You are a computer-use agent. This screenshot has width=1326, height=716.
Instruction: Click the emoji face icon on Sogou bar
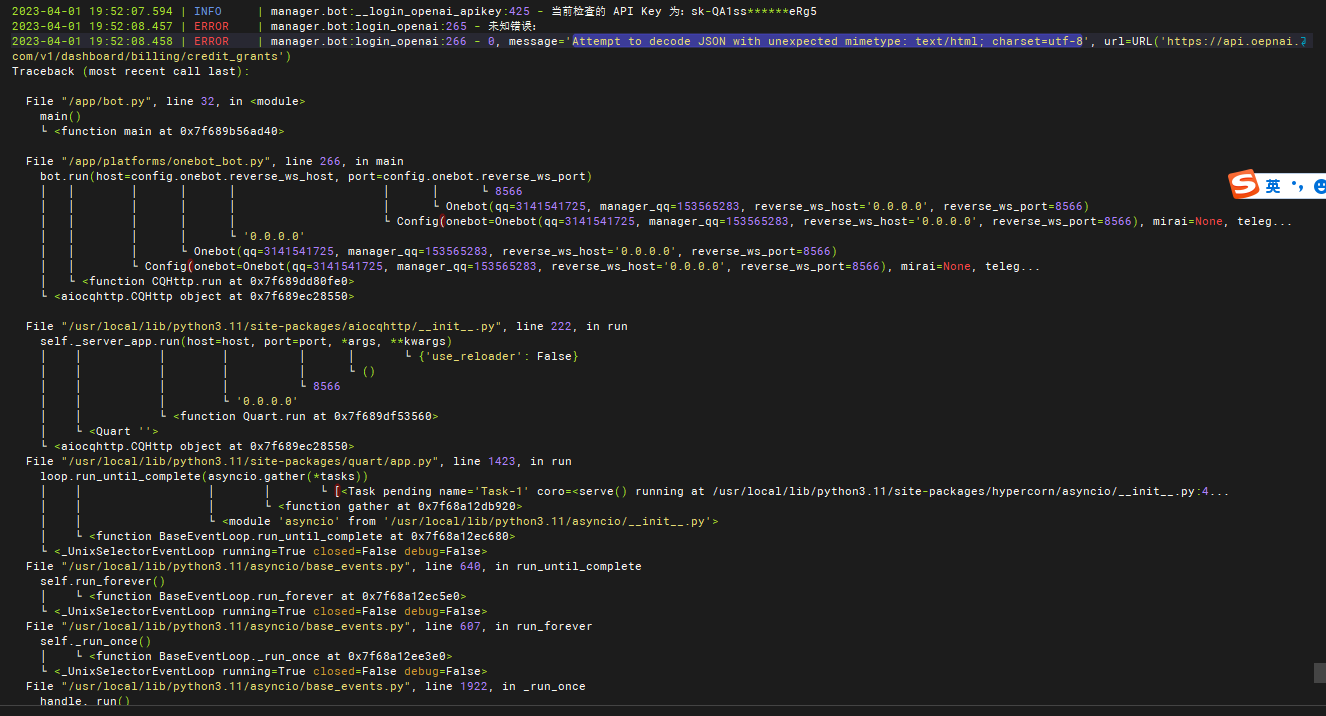(1320, 186)
